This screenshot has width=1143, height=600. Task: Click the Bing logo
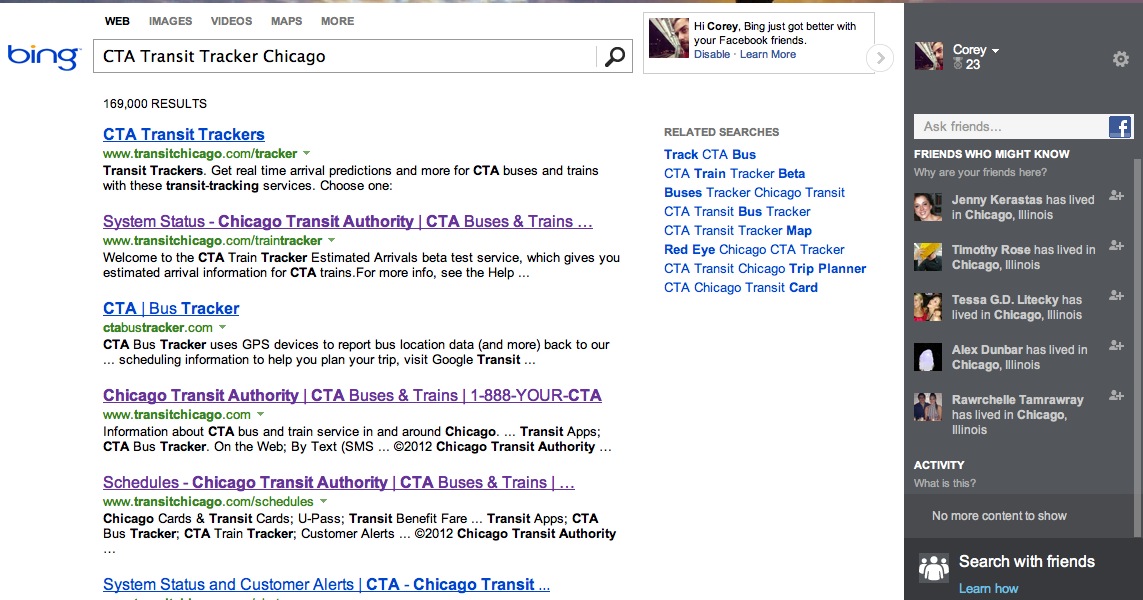point(44,56)
